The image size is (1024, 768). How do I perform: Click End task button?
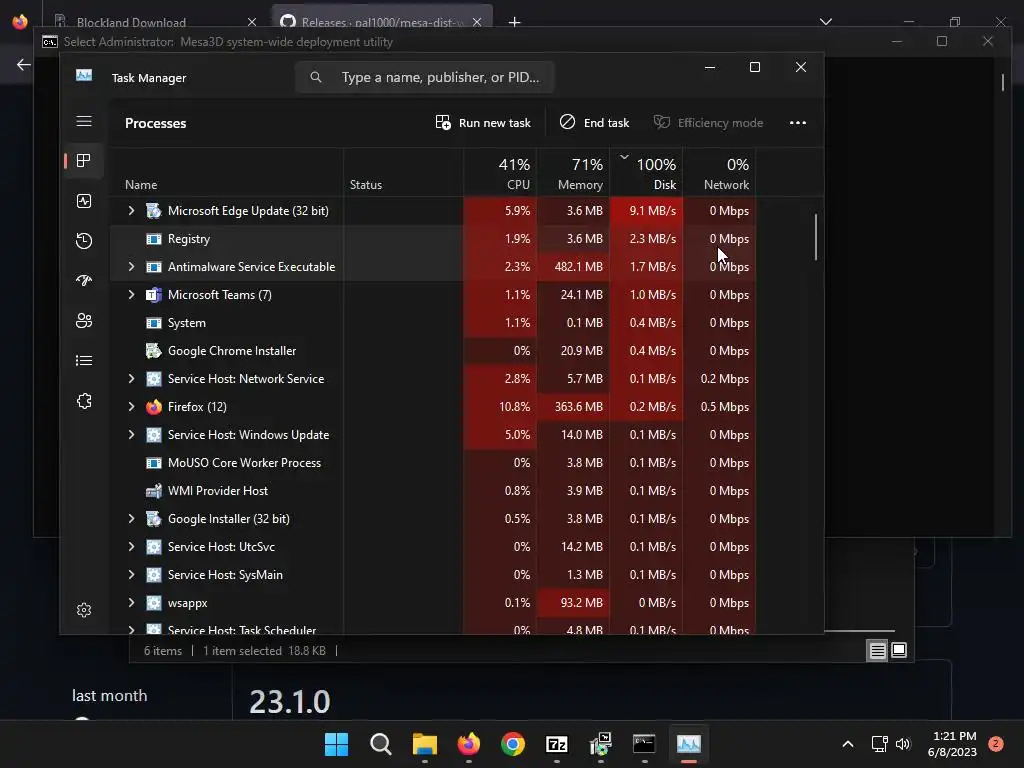(x=594, y=123)
